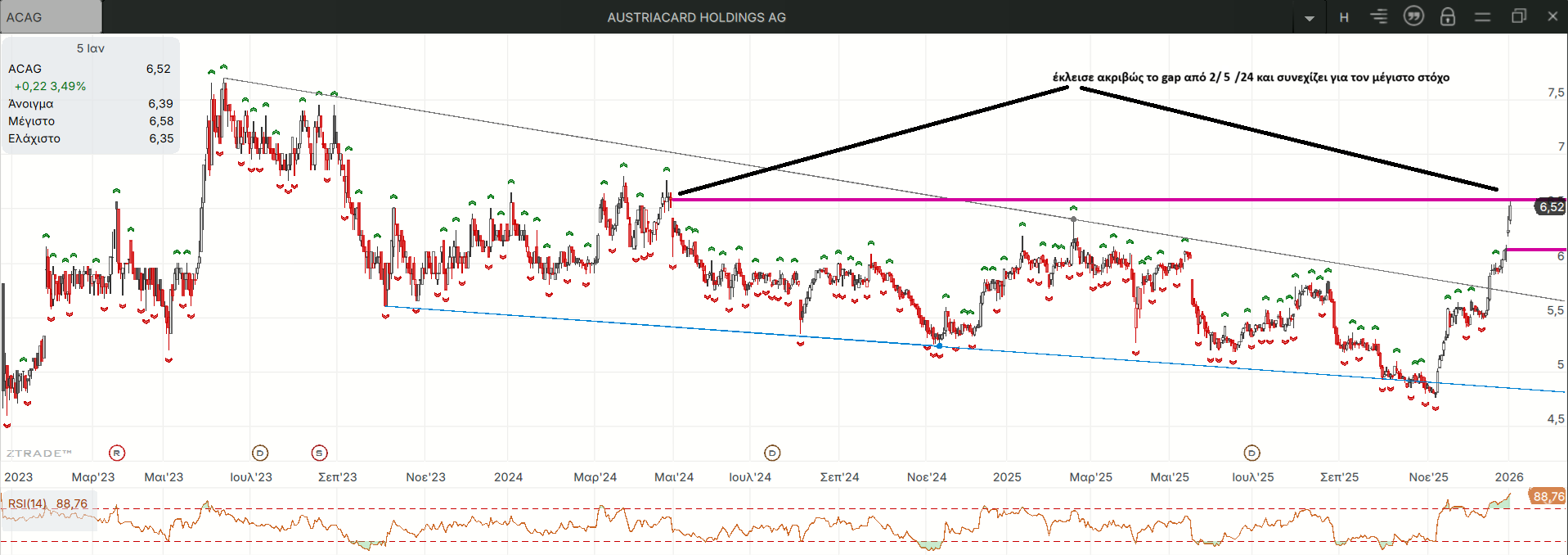Toggle the padlock lock icon
Image resolution: width=1568 pixels, height=555 pixels.
1448,17
